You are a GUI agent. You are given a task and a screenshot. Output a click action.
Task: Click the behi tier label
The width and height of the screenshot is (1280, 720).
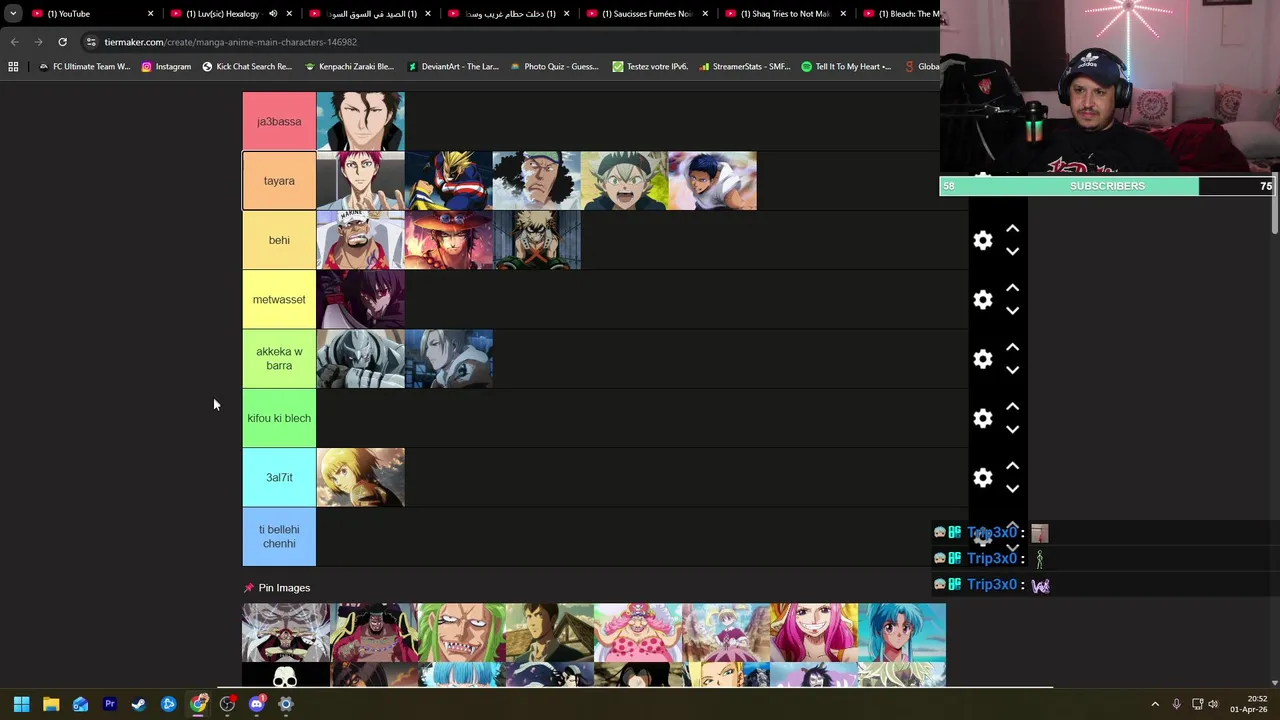pyautogui.click(x=279, y=240)
